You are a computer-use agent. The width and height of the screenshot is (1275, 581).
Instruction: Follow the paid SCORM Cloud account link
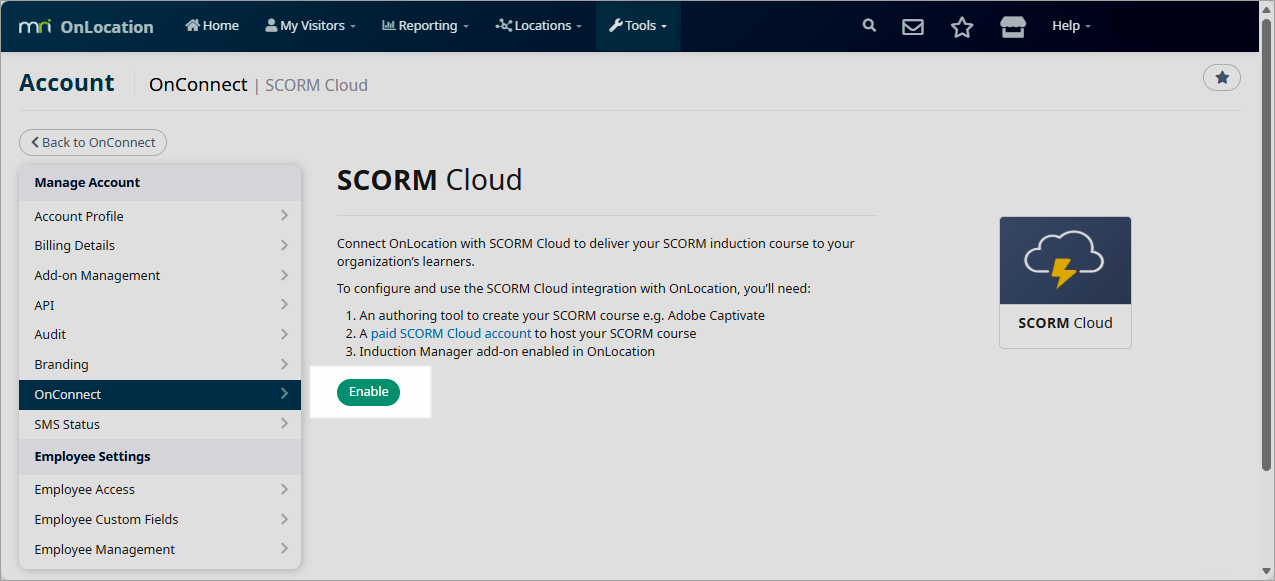pos(450,333)
